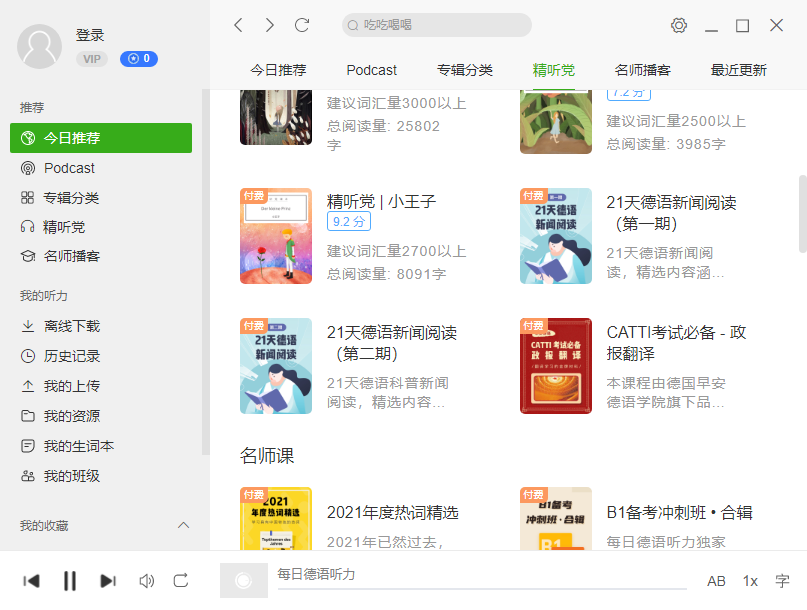
Task: Pause the current playback
Action: click(x=70, y=581)
